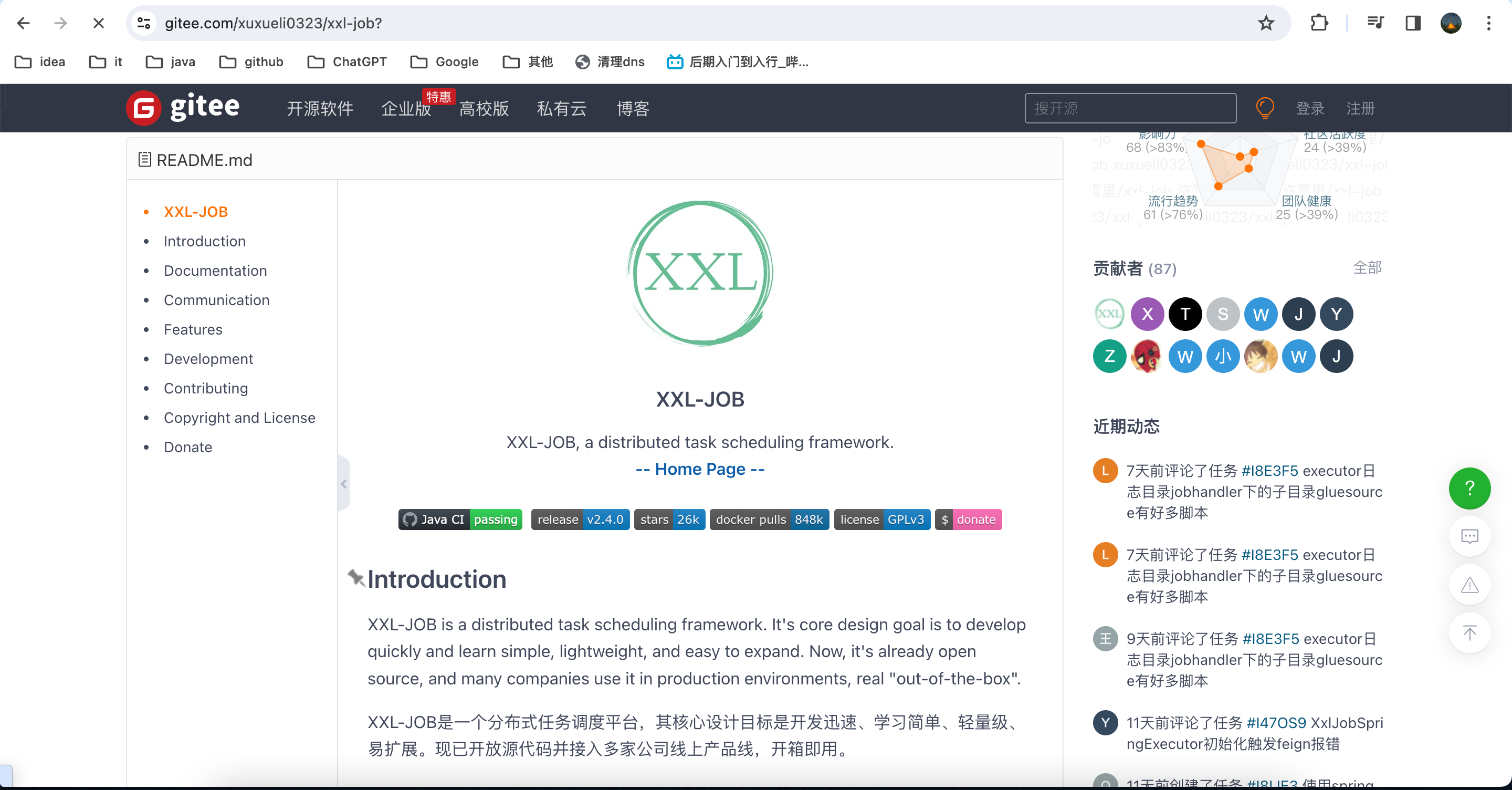Click the warning triangle report icon

1470,585
